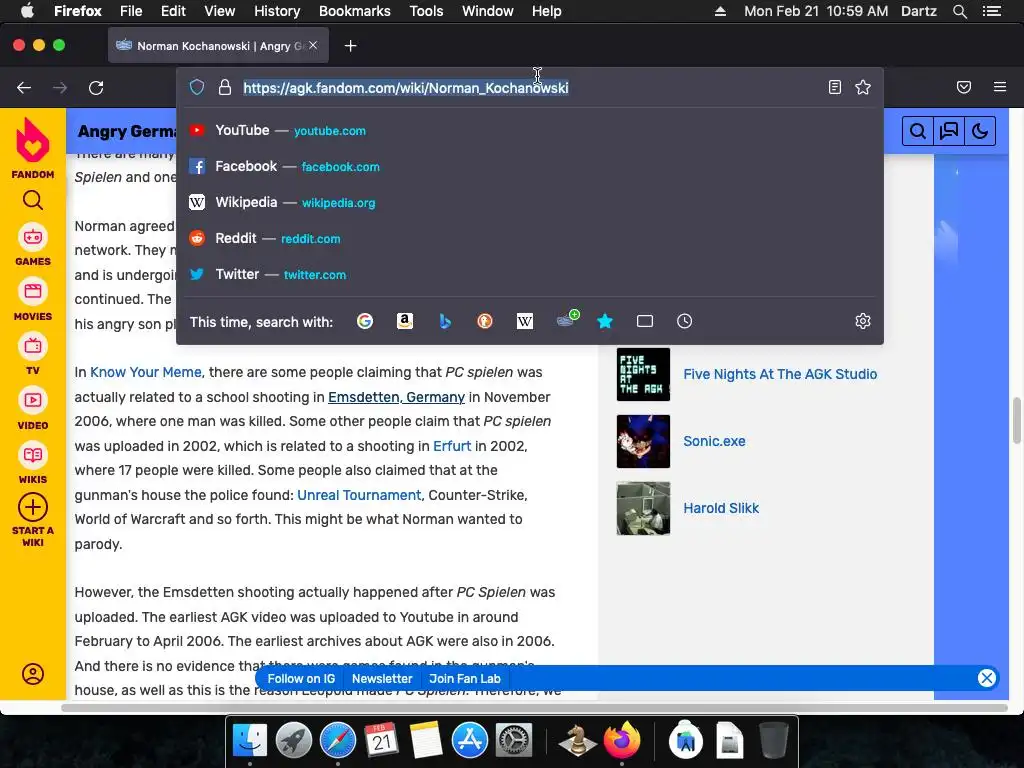This screenshot has height=768, width=1024.
Task: Open the Wikis section in Fandom sidebar
Action: pos(33,463)
